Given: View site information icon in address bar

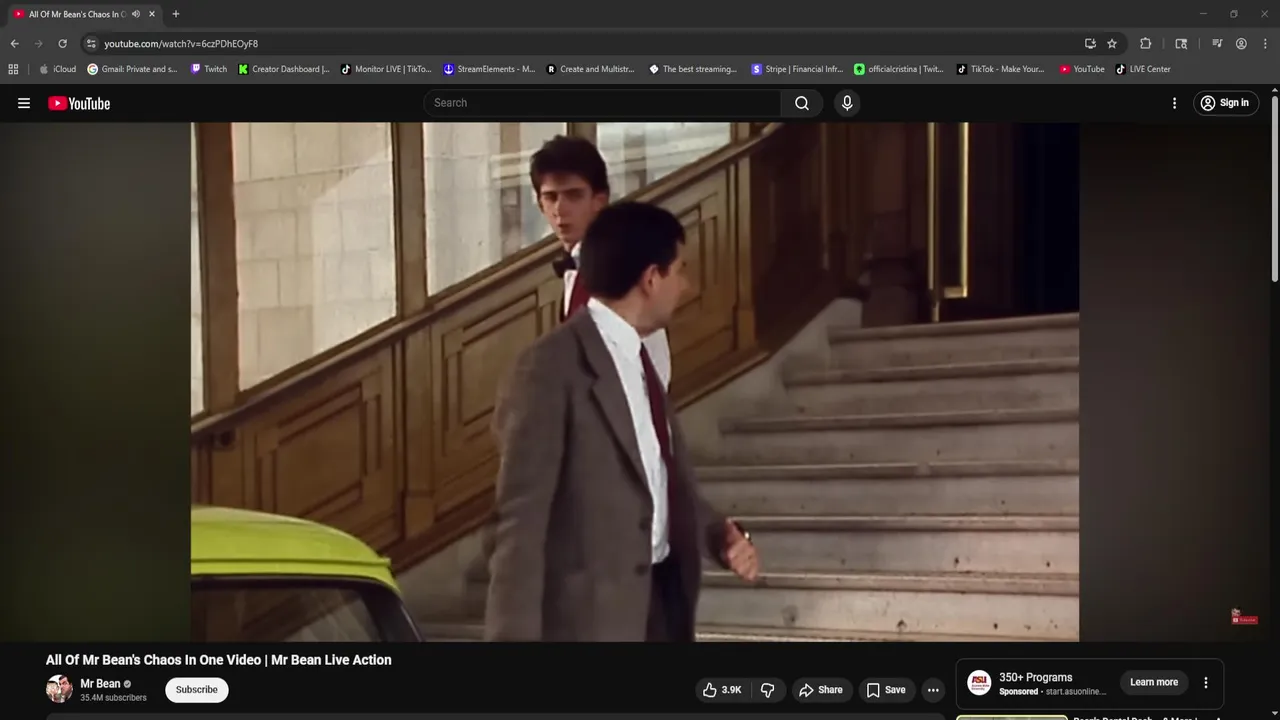Looking at the screenshot, I should click(x=91, y=44).
